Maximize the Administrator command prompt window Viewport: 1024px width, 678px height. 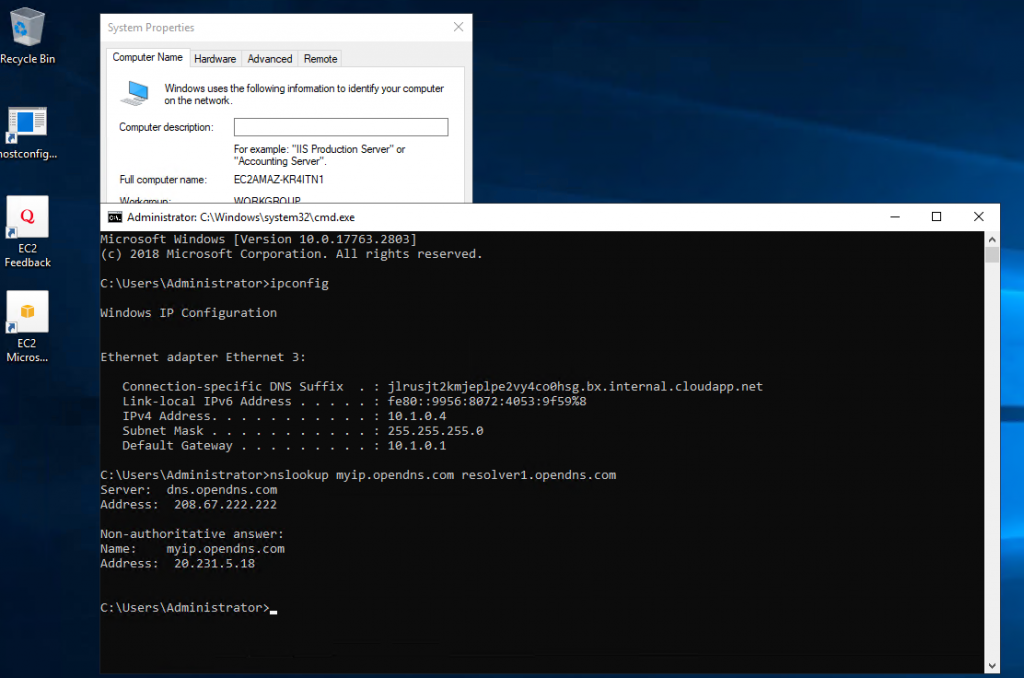pos(936,217)
